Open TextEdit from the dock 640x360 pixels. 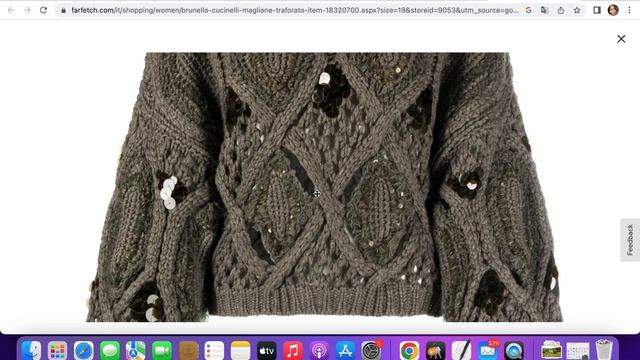[x=462, y=350]
